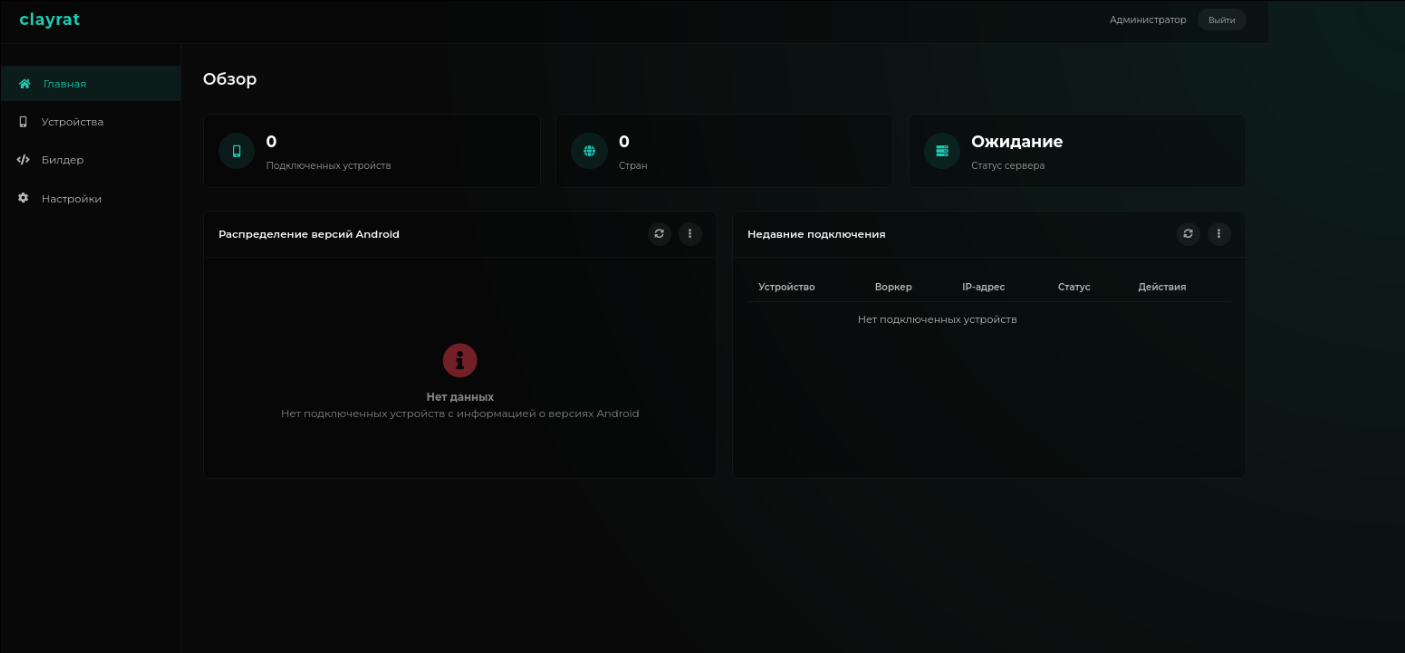Click the red info icon above Нет данных

460,360
